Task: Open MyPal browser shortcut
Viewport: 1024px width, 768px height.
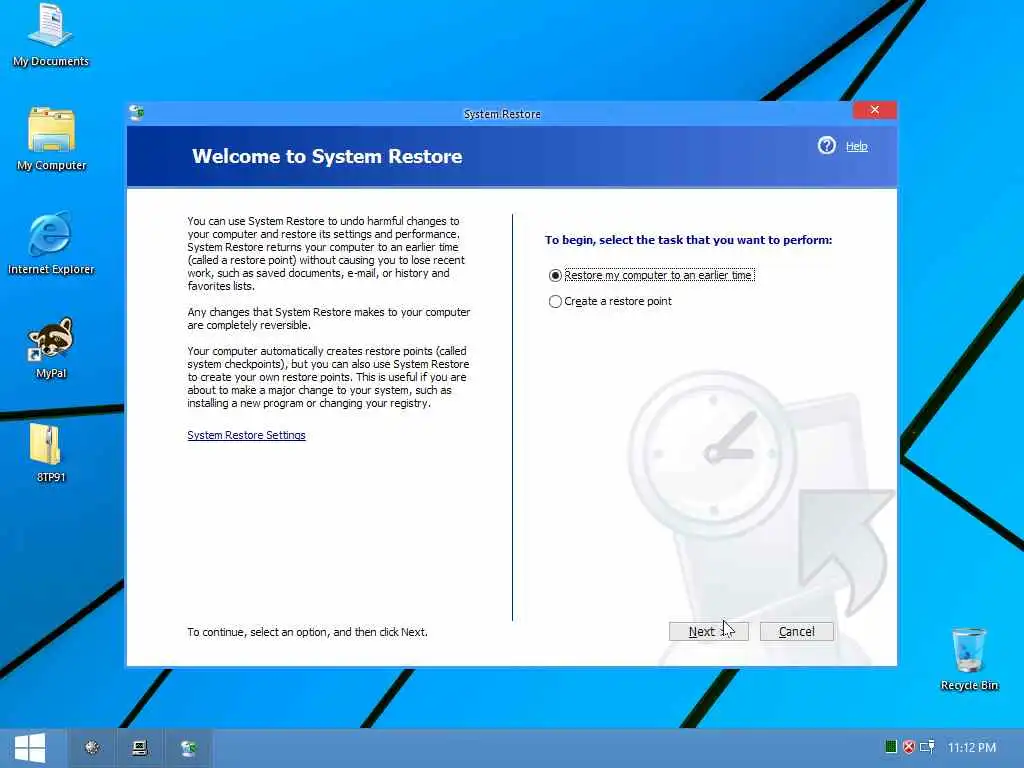Action: (51, 347)
